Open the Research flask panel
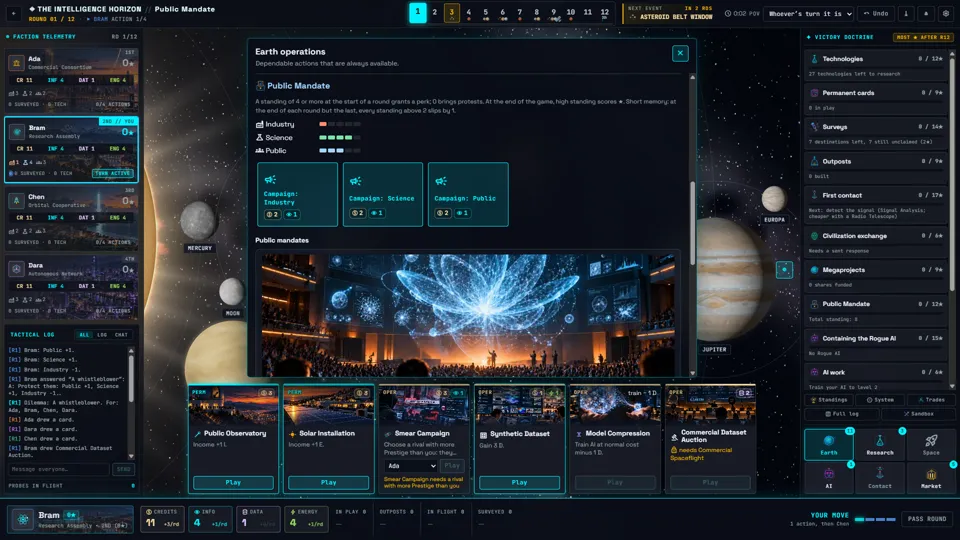Viewport: 960px width, 540px height. coord(880,444)
